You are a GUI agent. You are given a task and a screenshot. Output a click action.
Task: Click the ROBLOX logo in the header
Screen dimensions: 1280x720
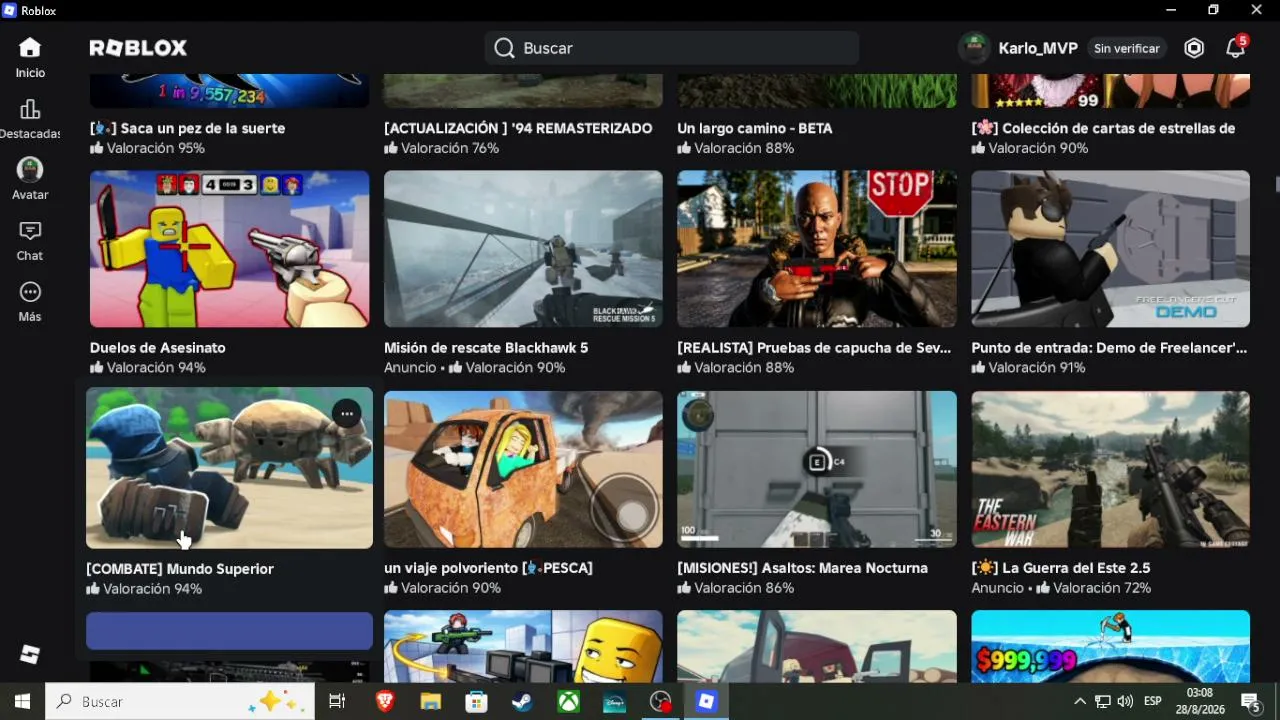click(138, 48)
